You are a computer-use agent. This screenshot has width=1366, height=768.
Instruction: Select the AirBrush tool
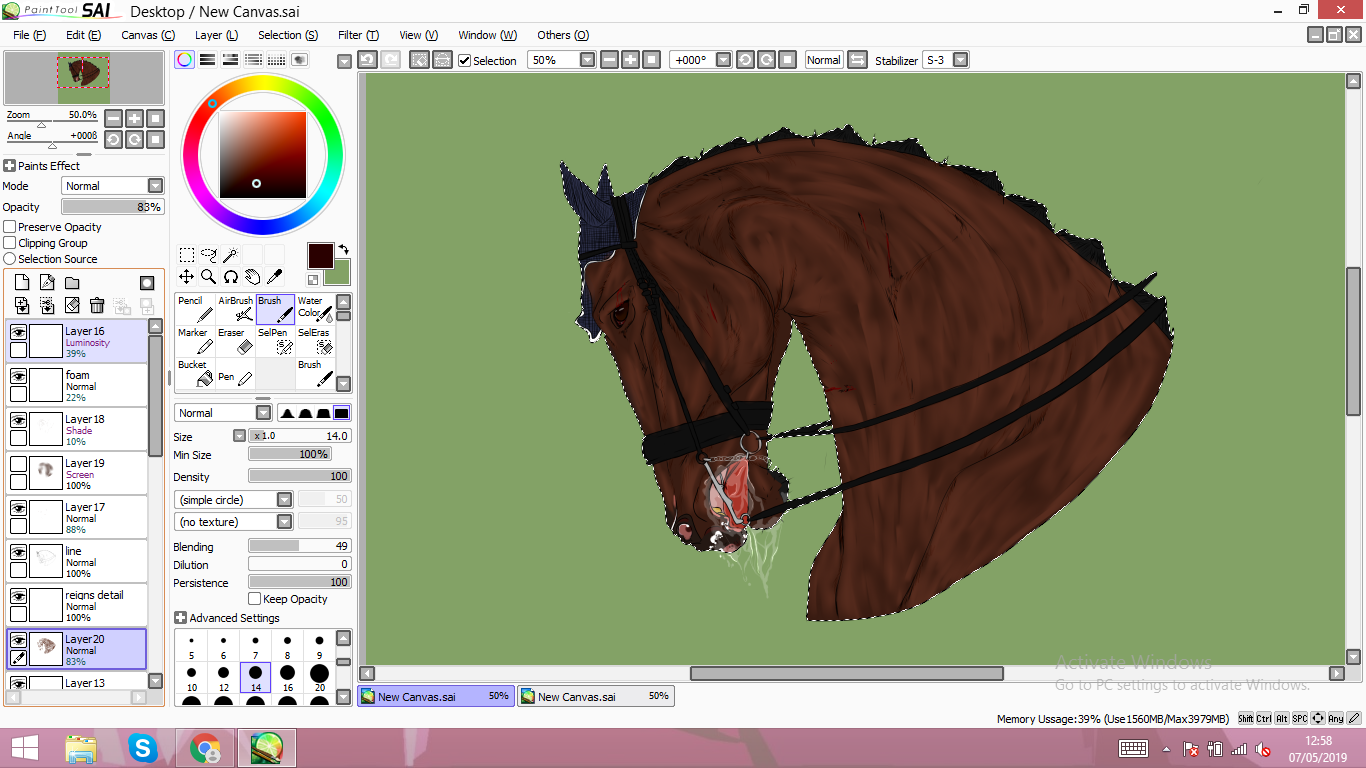coord(235,309)
